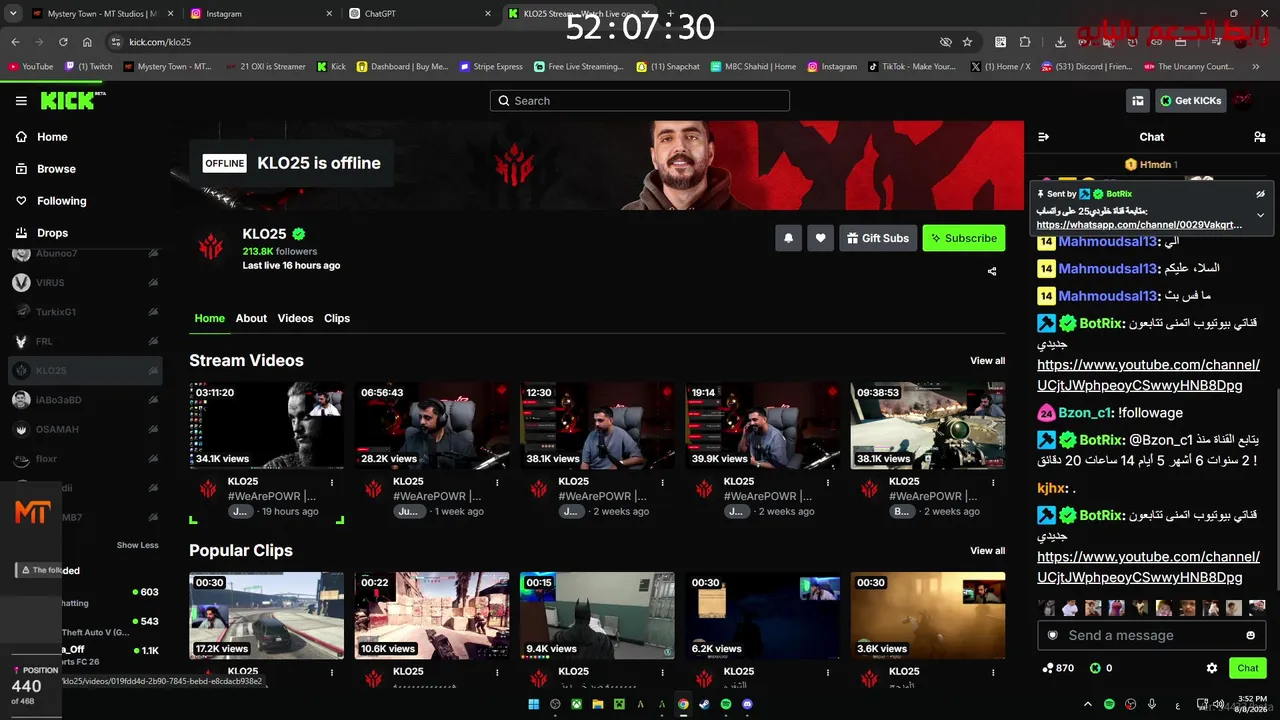
Task: Open Discord from the taskbar
Action: [748, 704]
